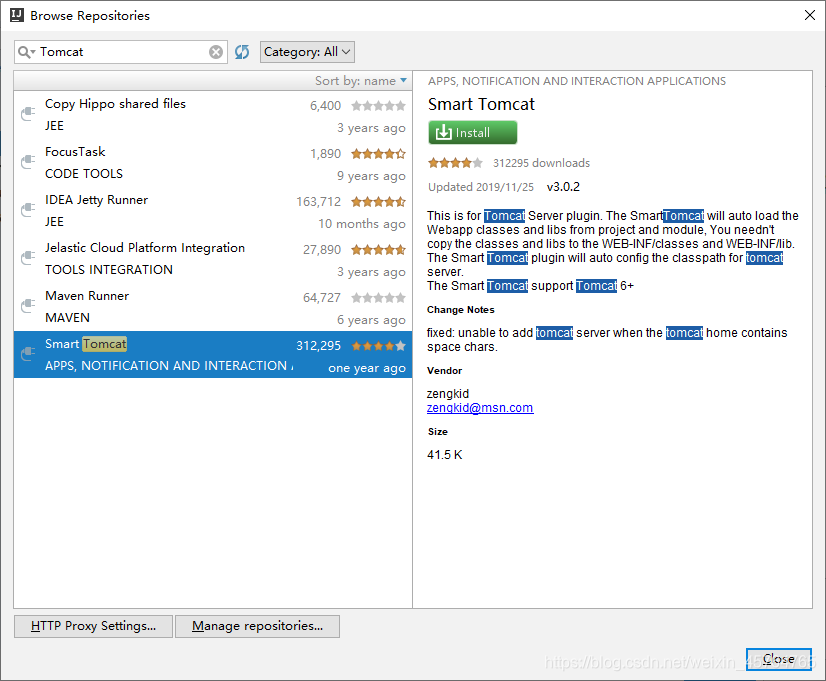This screenshot has height=681, width=826.
Task: Click the IntelliJ logo in title bar
Action: [x=17, y=15]
